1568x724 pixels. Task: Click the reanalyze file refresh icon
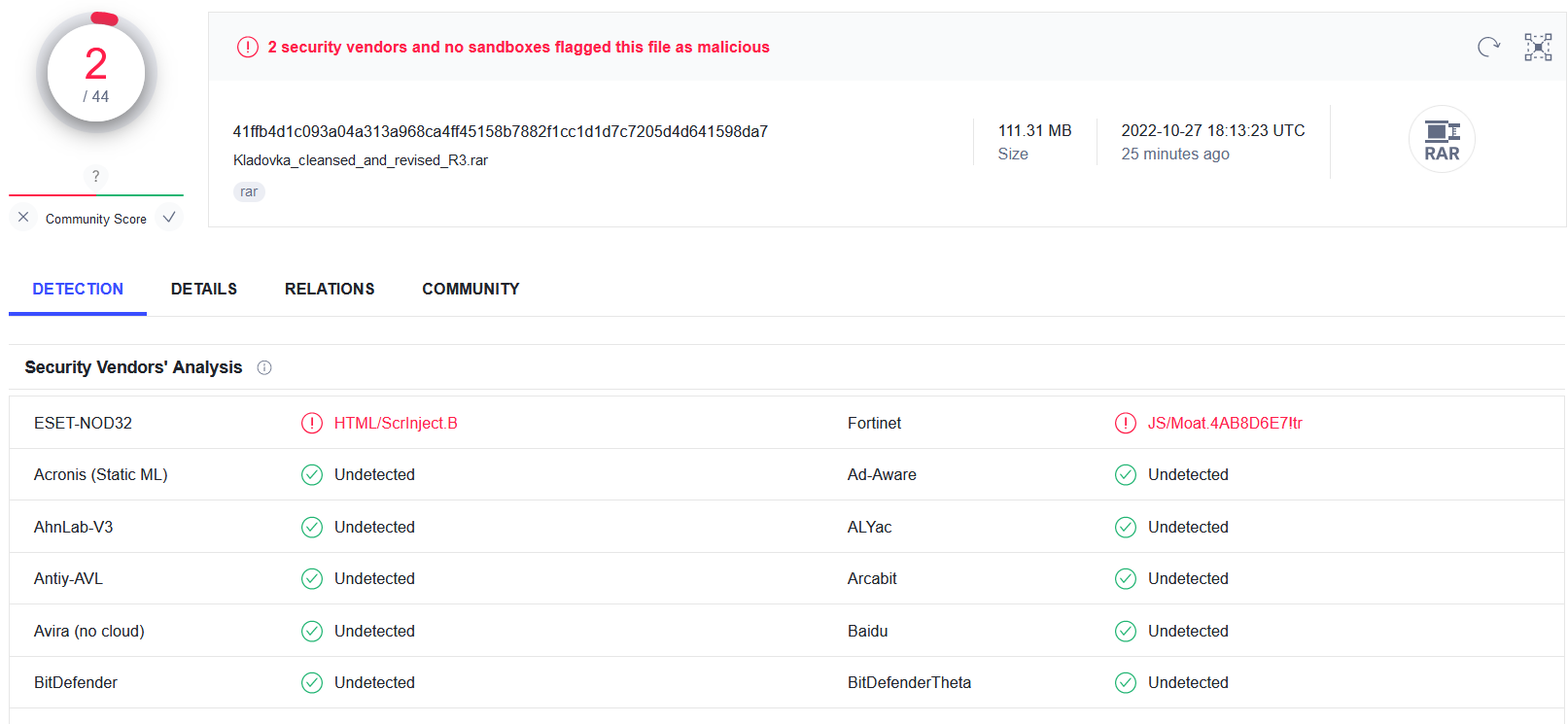(x=1488, y=47)
